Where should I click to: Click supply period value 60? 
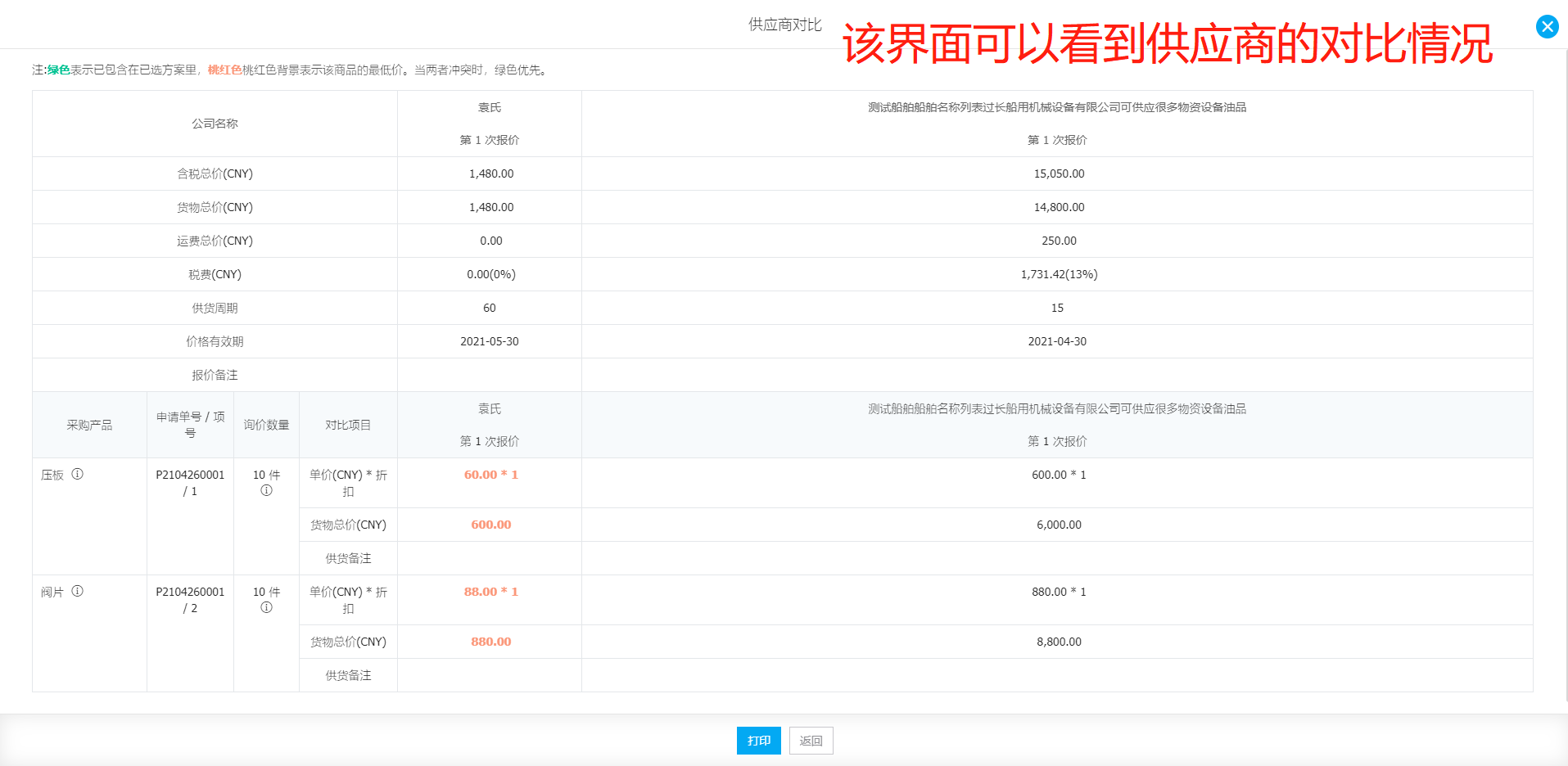[x=490, y=308]
